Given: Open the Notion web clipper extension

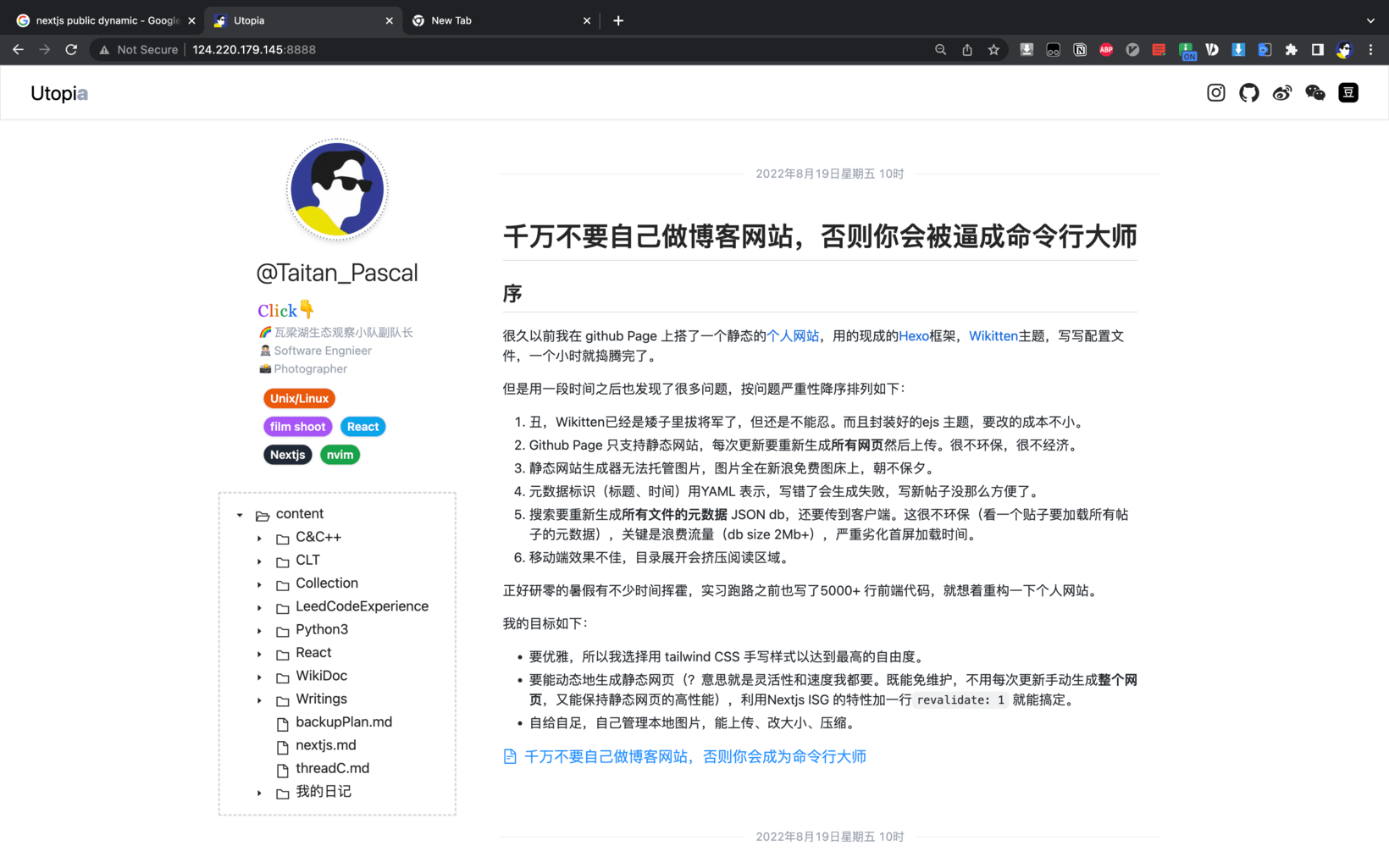Looking at the screenshot, I should click(x=1080, y=50).
